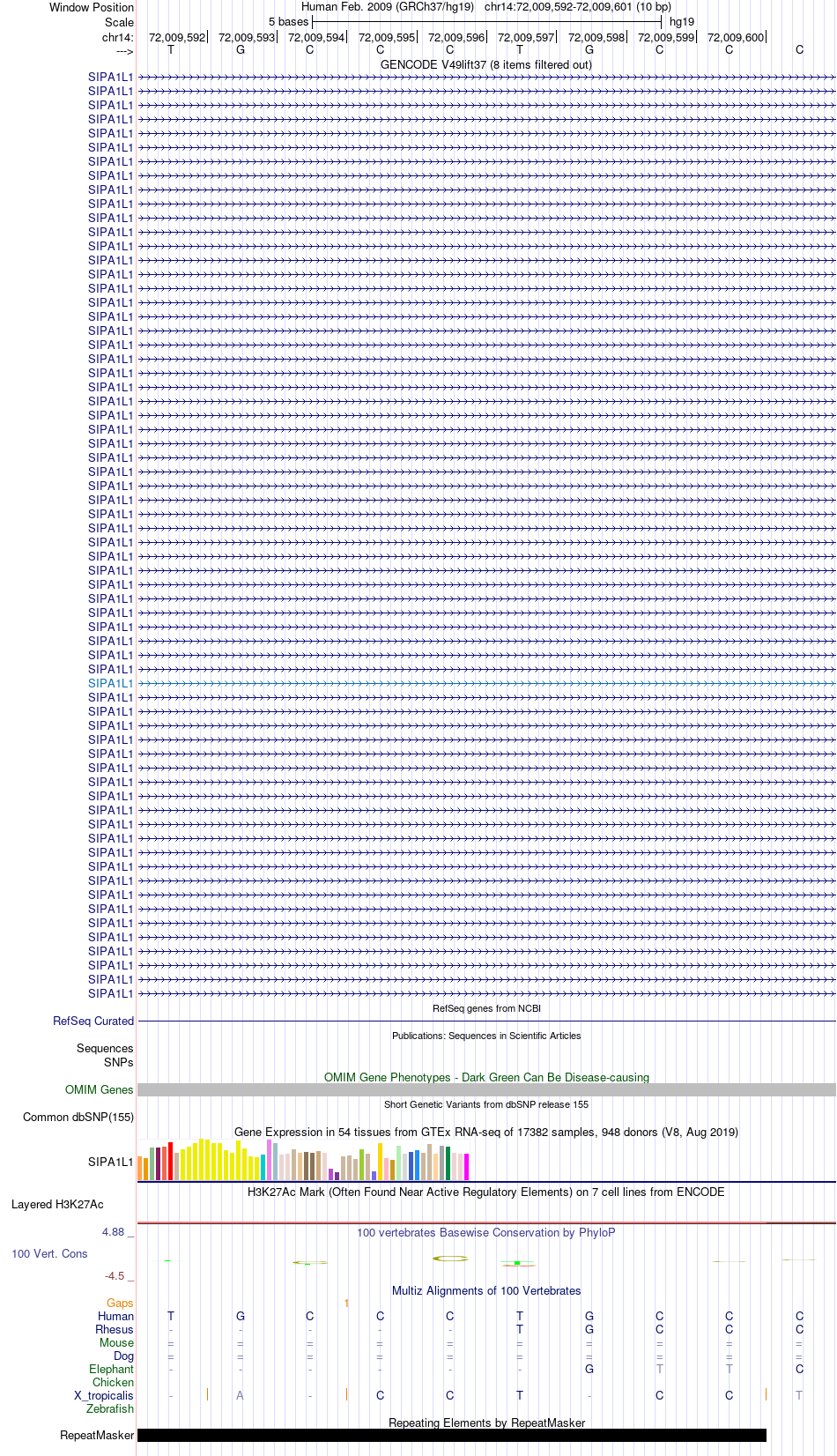Click the 'RepeatMasker' track label
Viewport: 837px width, 1456px height.
[x=97, y=1435]
